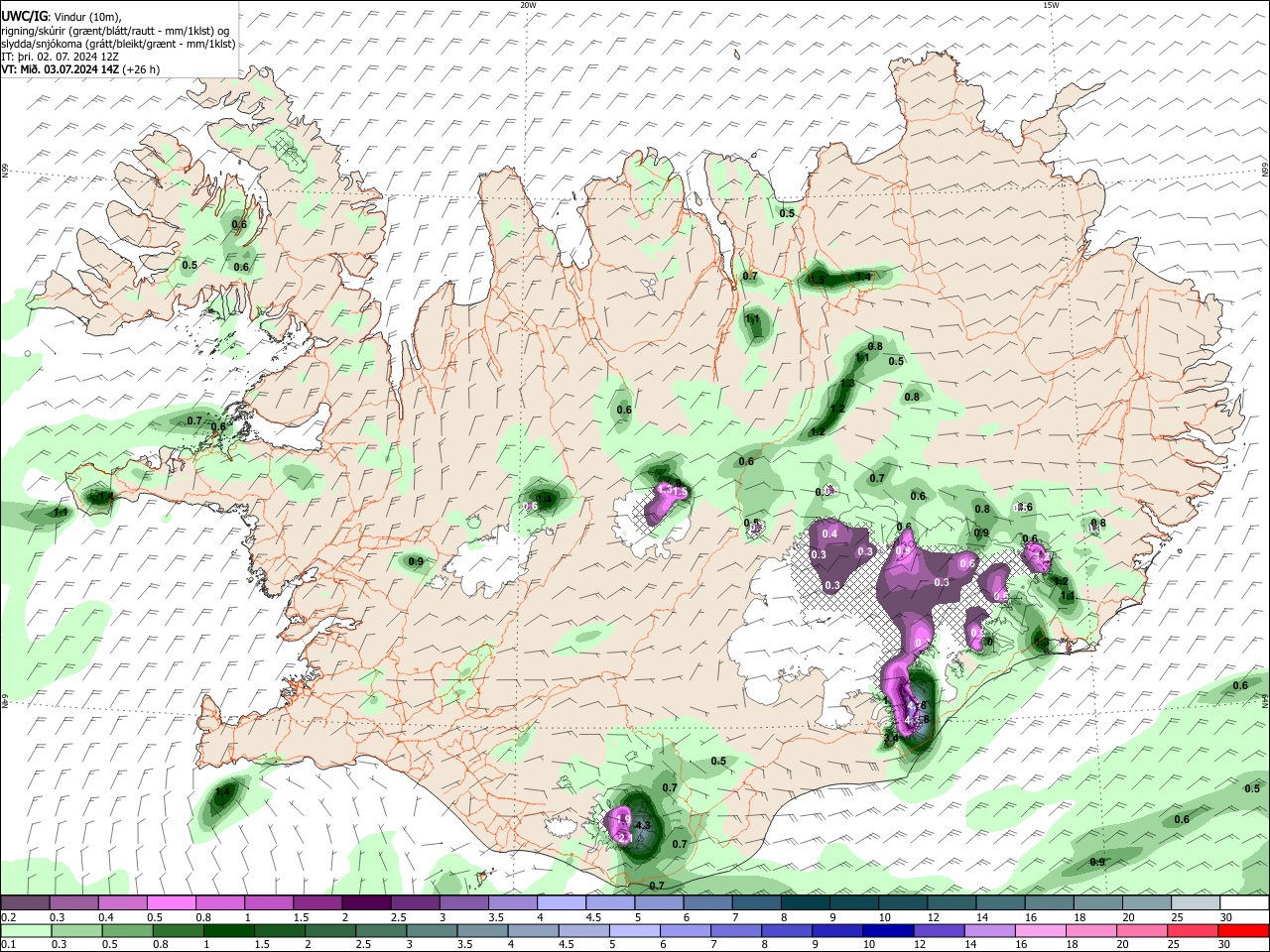
Task: Click the 0.8 value above the 1.1 label
Action: coord(875,346)
